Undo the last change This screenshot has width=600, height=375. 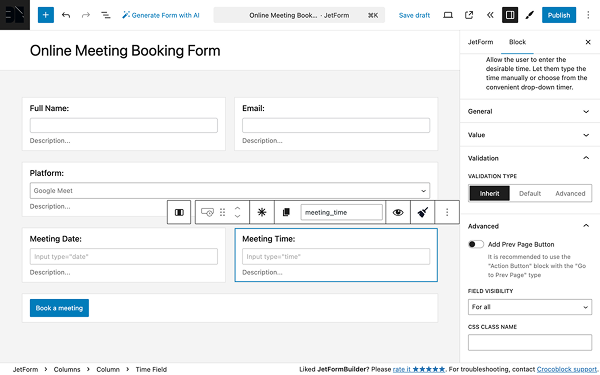(x=66, y=15)
